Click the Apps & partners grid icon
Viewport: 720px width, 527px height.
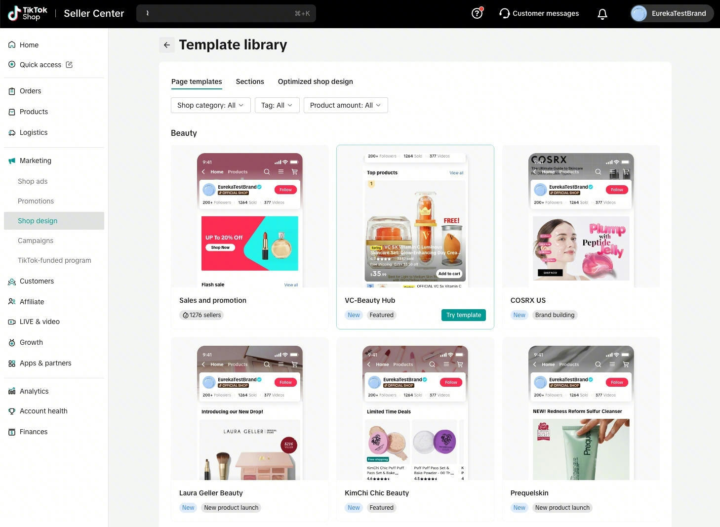[12, 363]
